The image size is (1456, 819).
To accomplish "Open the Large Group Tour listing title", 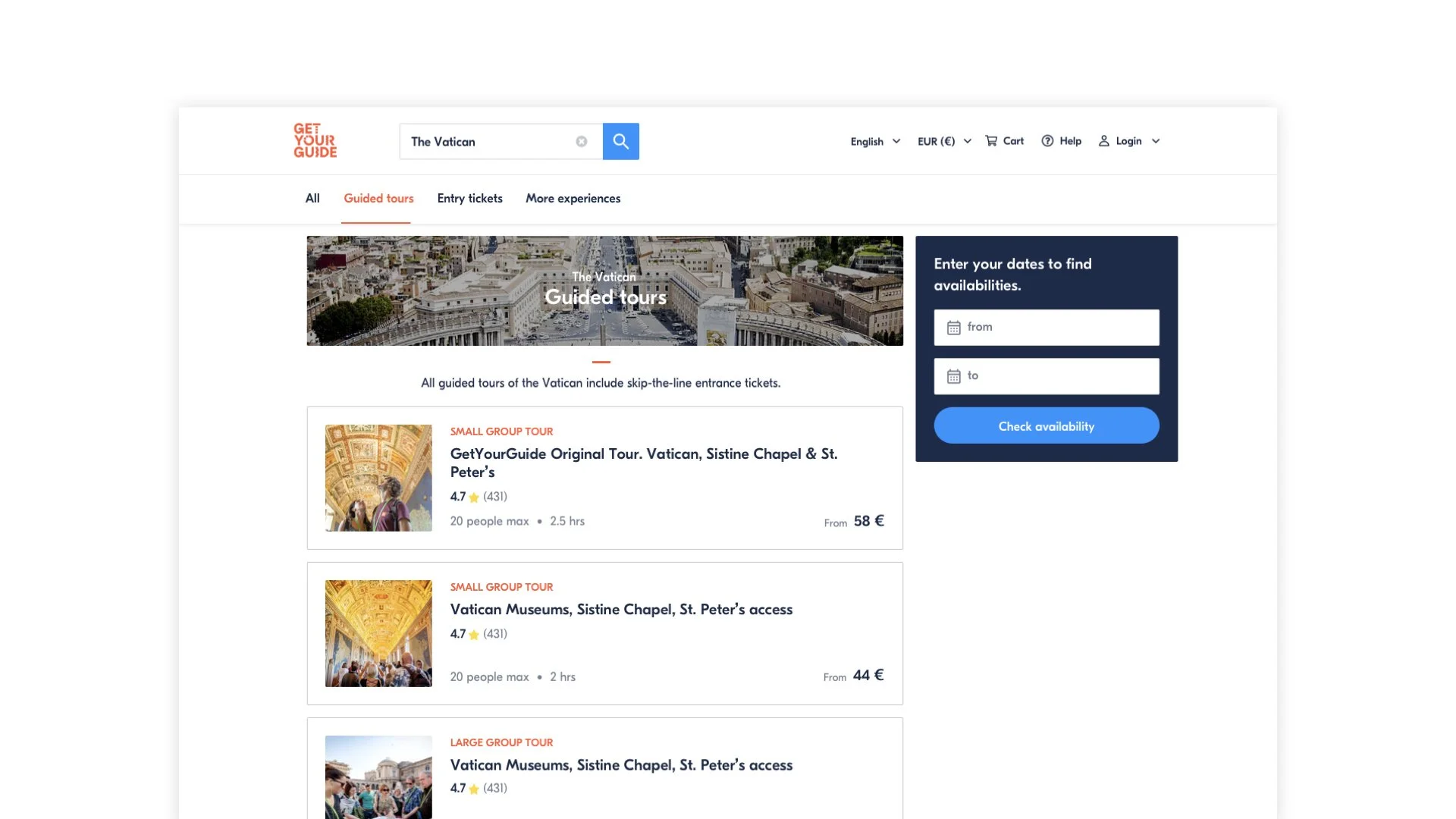I will pos(621,765).
